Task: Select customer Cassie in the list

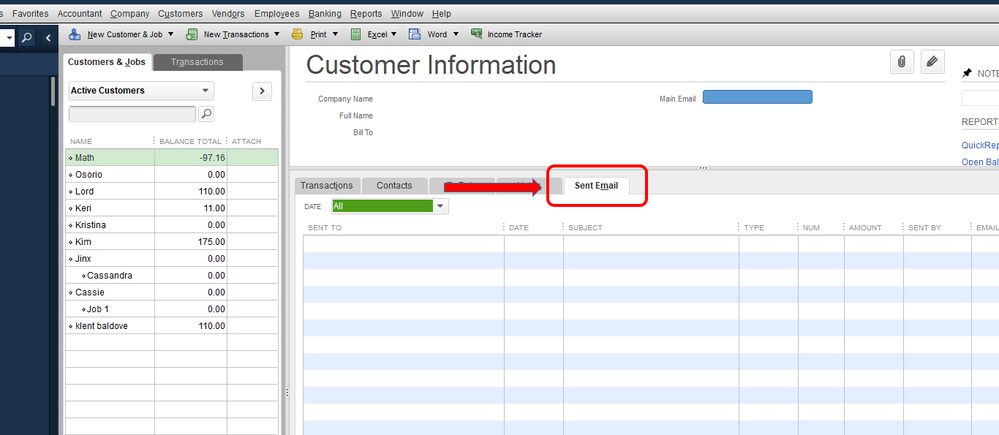Action: click(172, 292)
